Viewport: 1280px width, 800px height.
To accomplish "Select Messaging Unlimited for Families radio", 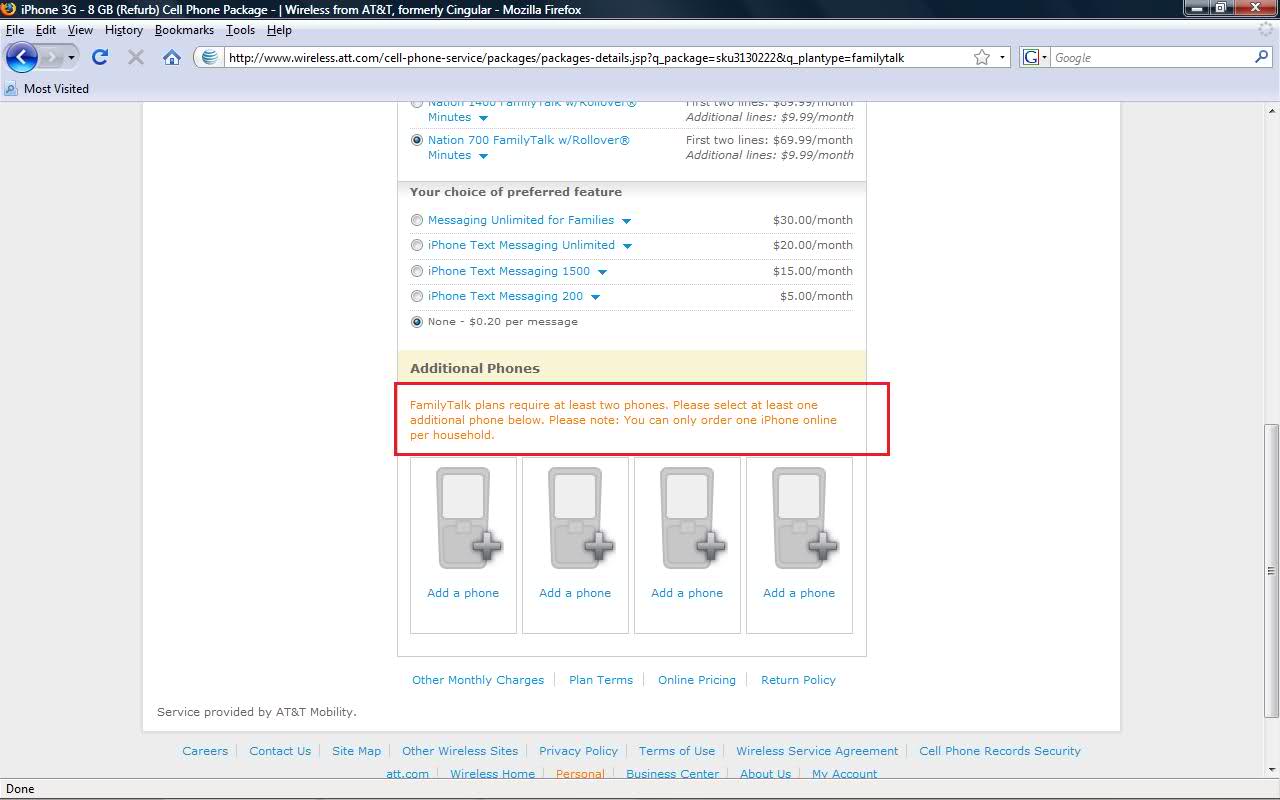I will [x=417, y=220].
